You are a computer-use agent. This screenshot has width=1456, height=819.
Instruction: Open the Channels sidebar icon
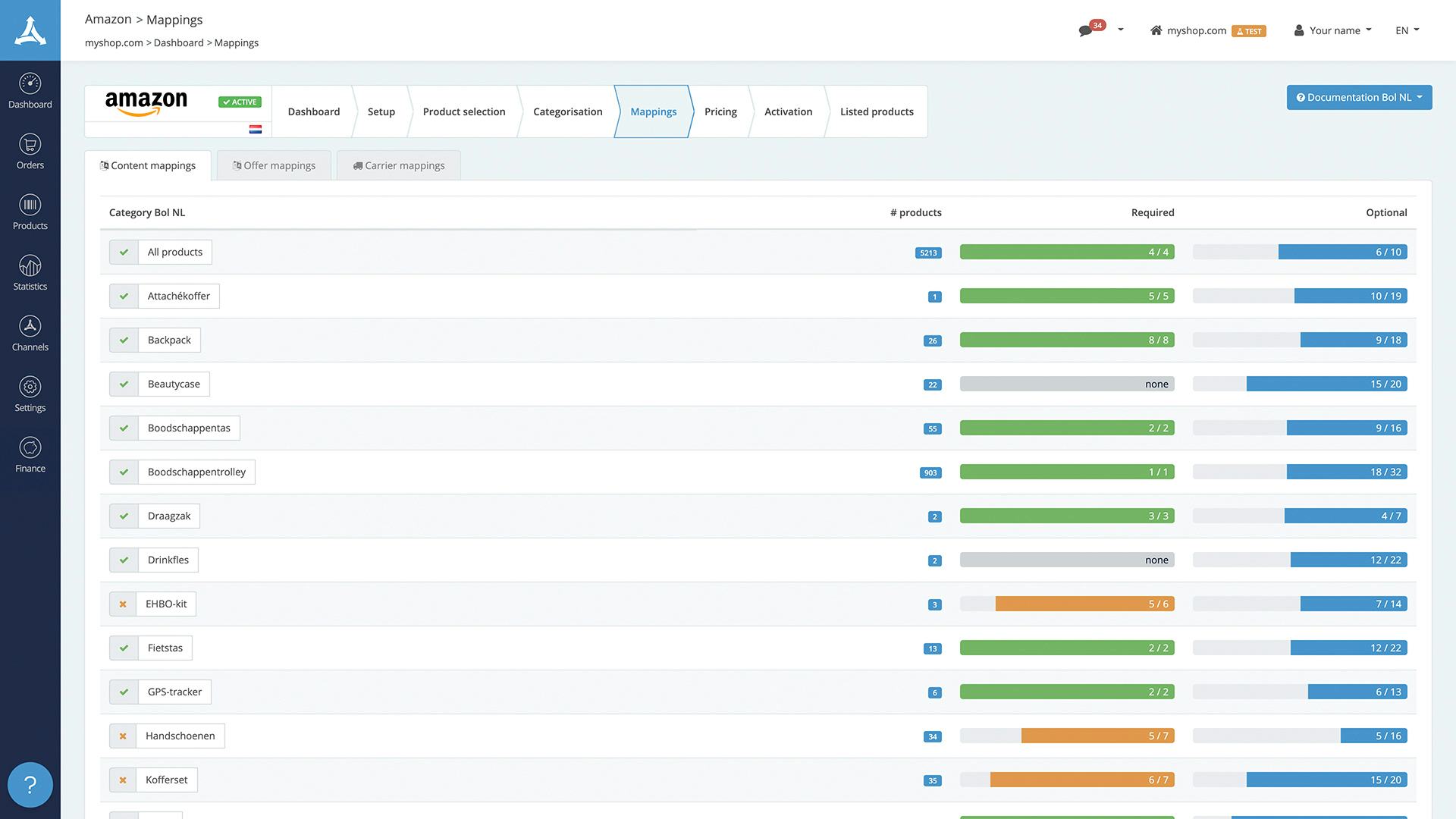point(30,334)
